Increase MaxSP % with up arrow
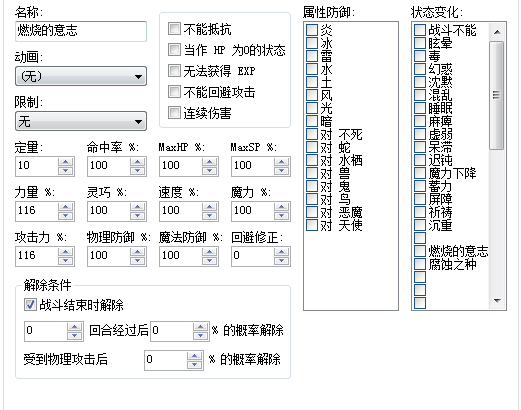This screenshot has height=410, width=521. tap(281, 162)
